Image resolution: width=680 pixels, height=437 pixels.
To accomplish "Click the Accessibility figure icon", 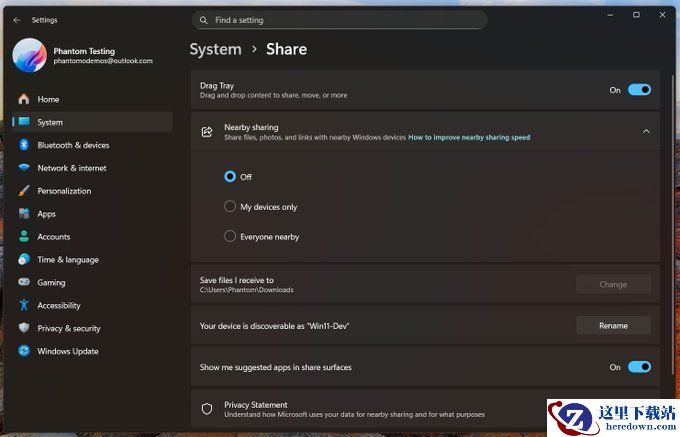I will click(x=24, y=305).
